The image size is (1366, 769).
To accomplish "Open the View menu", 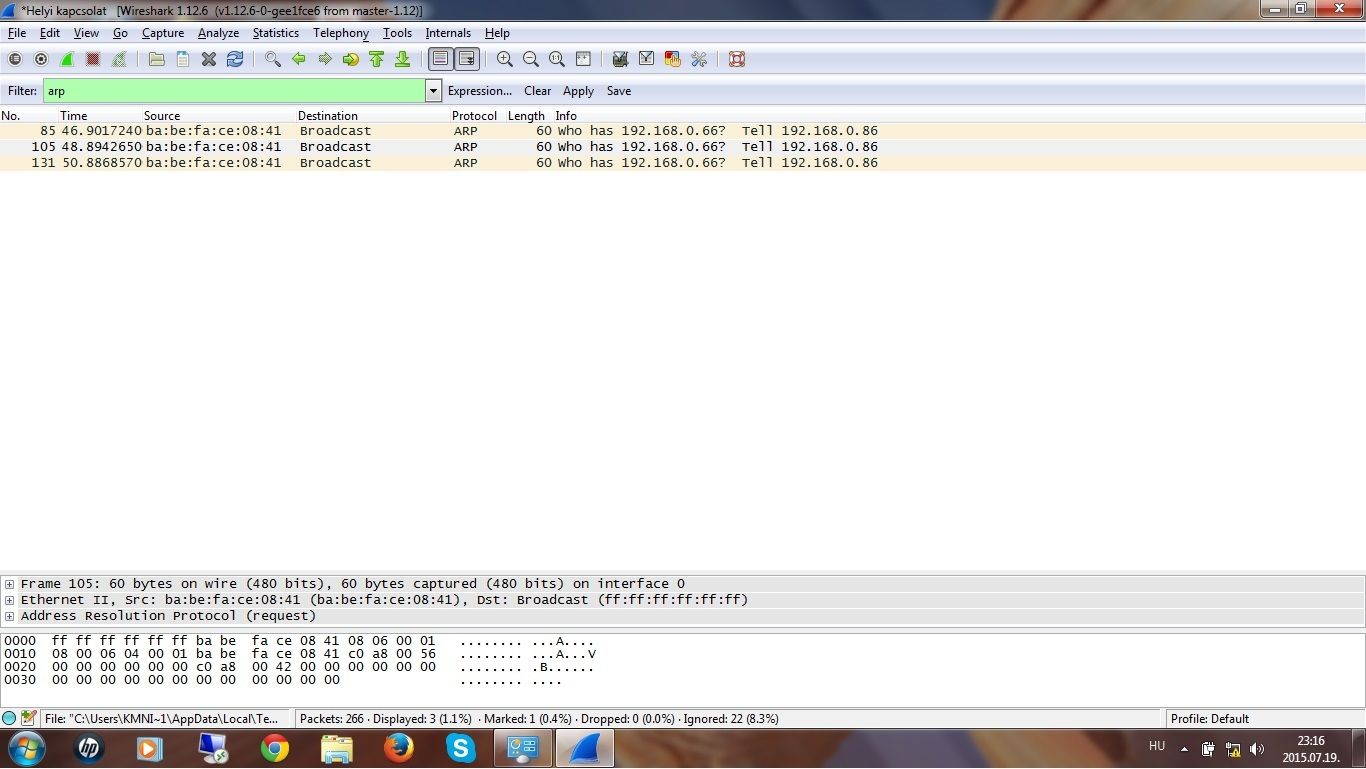I will [x=86, y=33].
